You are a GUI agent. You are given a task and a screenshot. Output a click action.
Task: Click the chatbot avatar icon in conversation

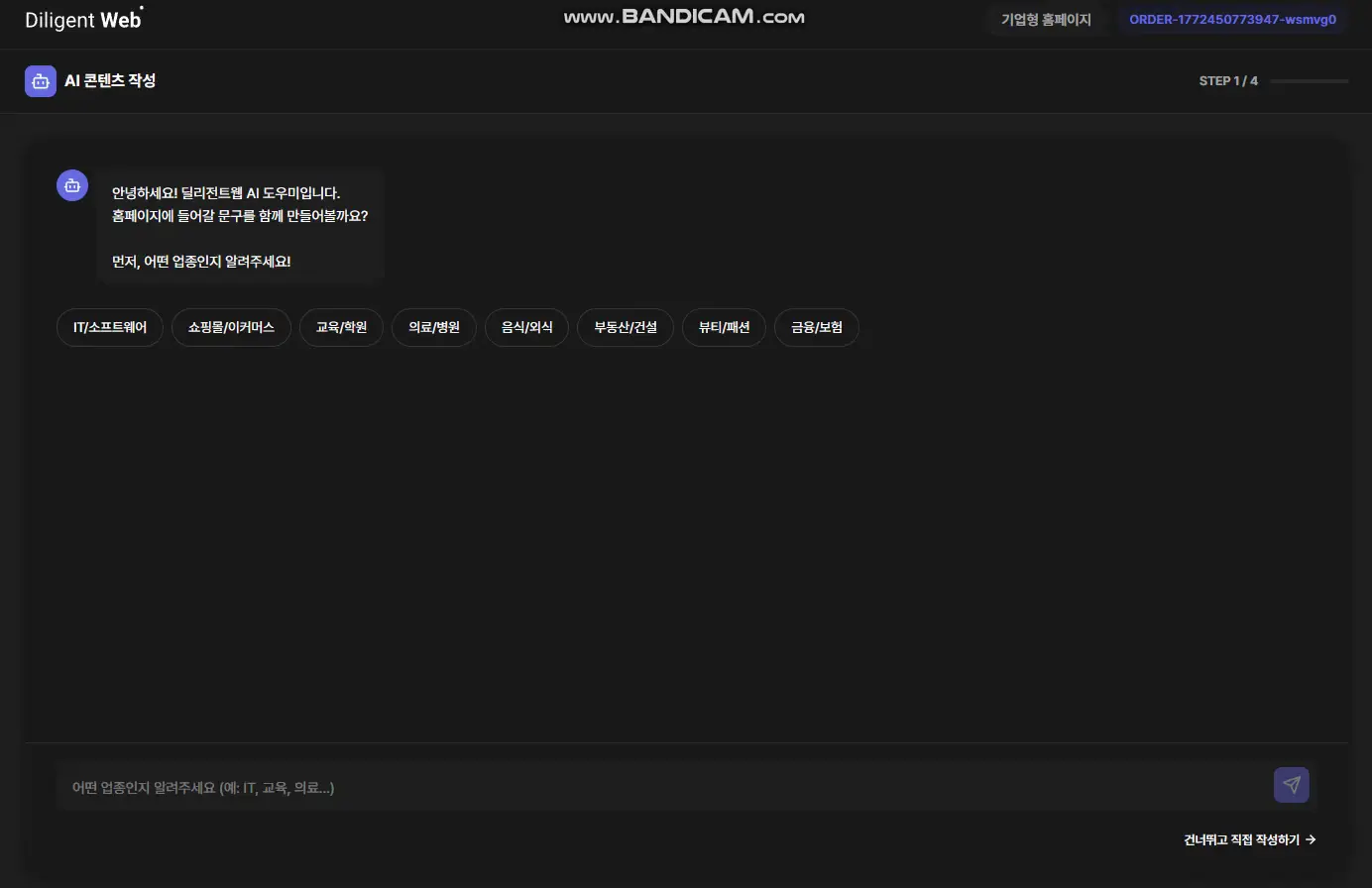pos(72,185)
